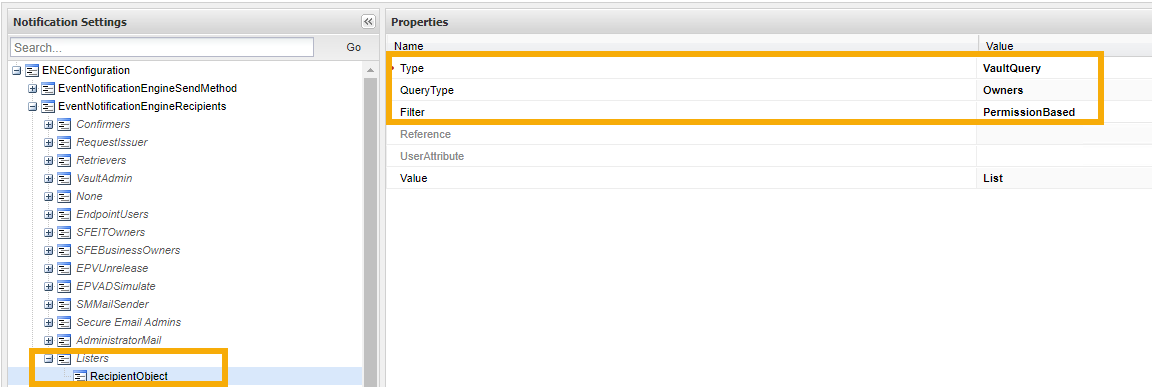Collapse the EventNotificationEngineRecipients node

tap(32, 106)
